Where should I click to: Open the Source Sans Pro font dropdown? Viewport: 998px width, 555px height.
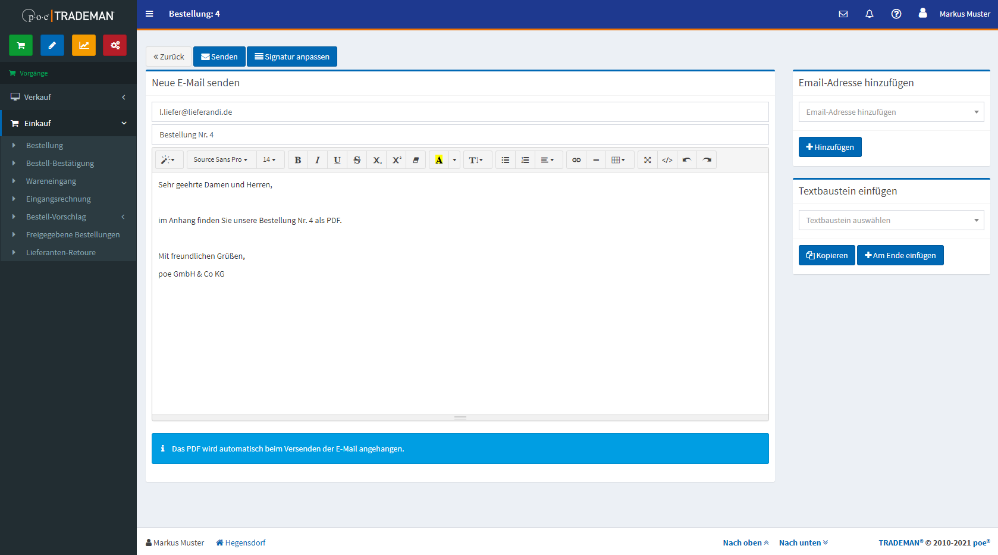pyautogui.click(x=220, y=160)
